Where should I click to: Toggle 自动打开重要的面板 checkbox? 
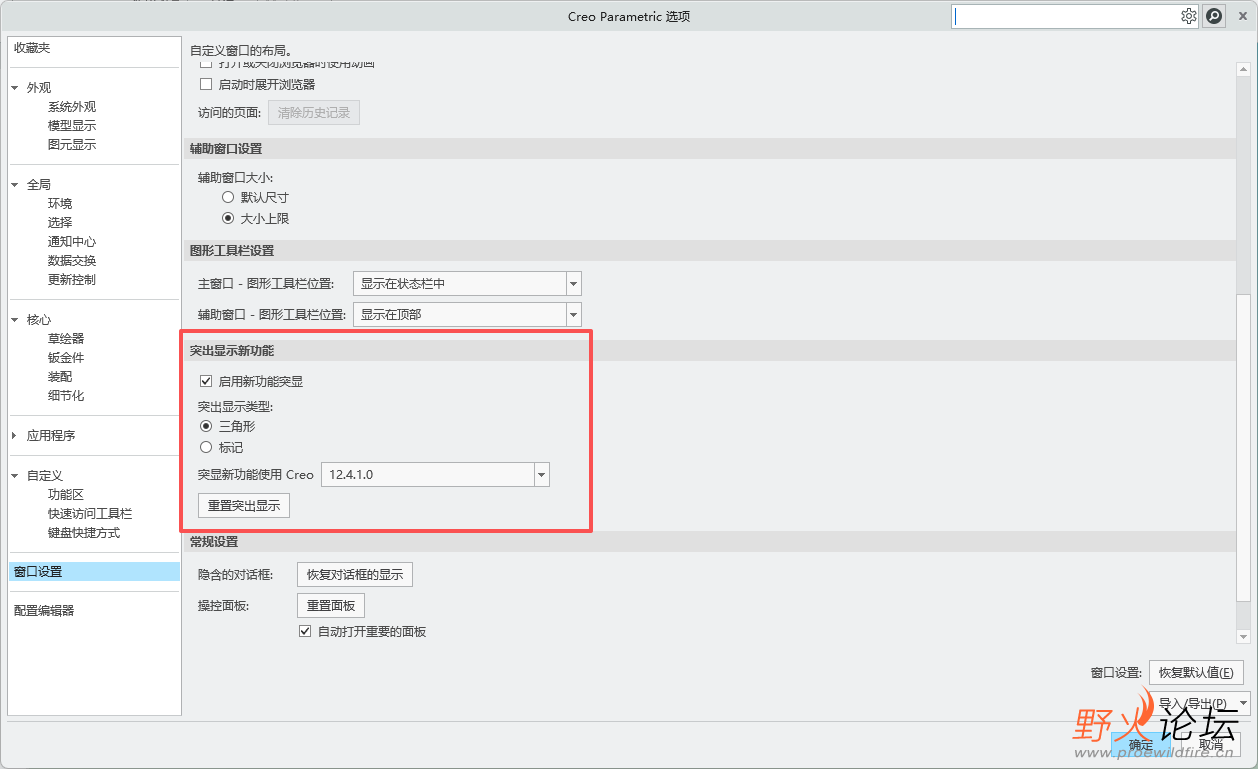[x=306, y=631]
